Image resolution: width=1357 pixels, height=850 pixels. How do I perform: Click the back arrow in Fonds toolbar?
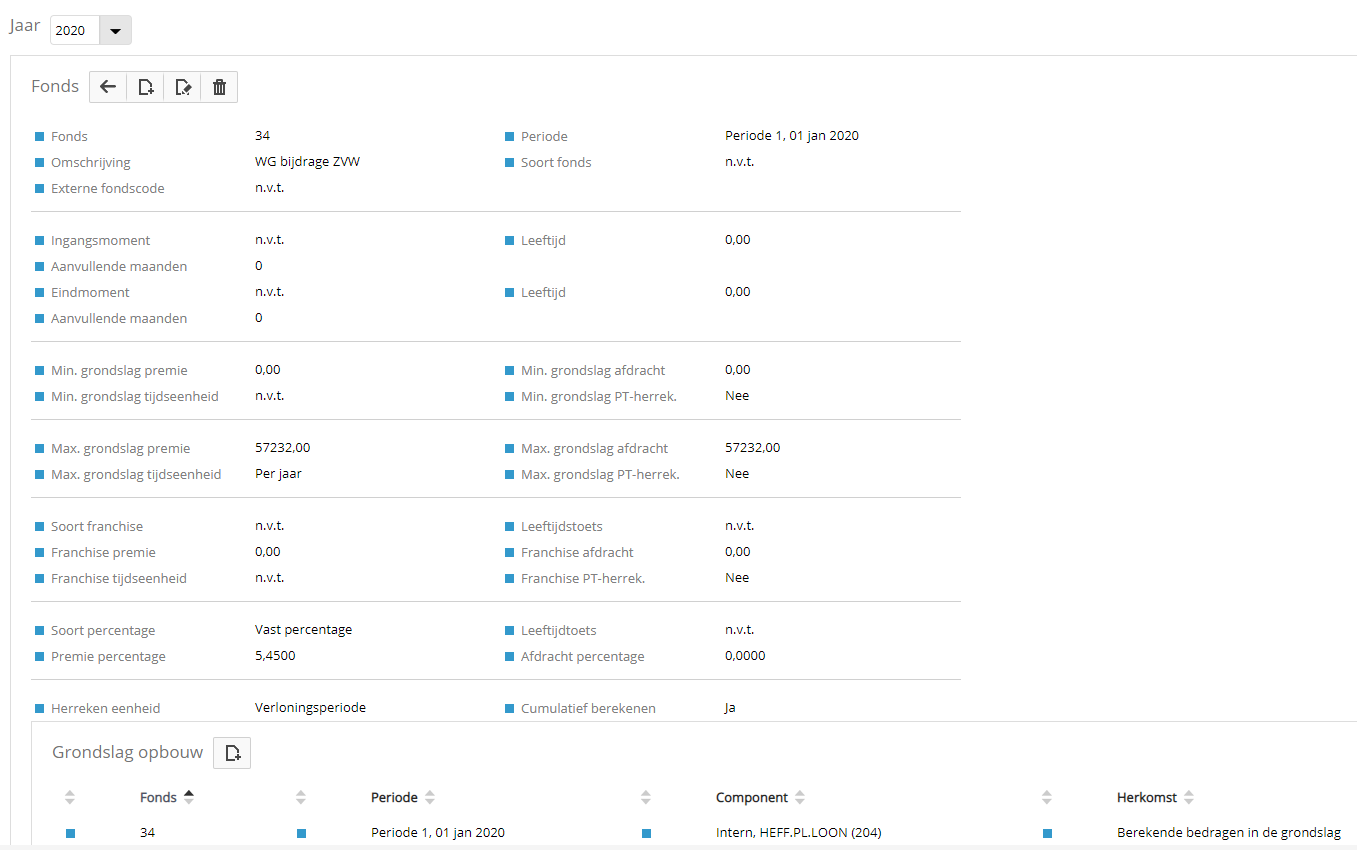pyautogui.click(x=108, y=87)
